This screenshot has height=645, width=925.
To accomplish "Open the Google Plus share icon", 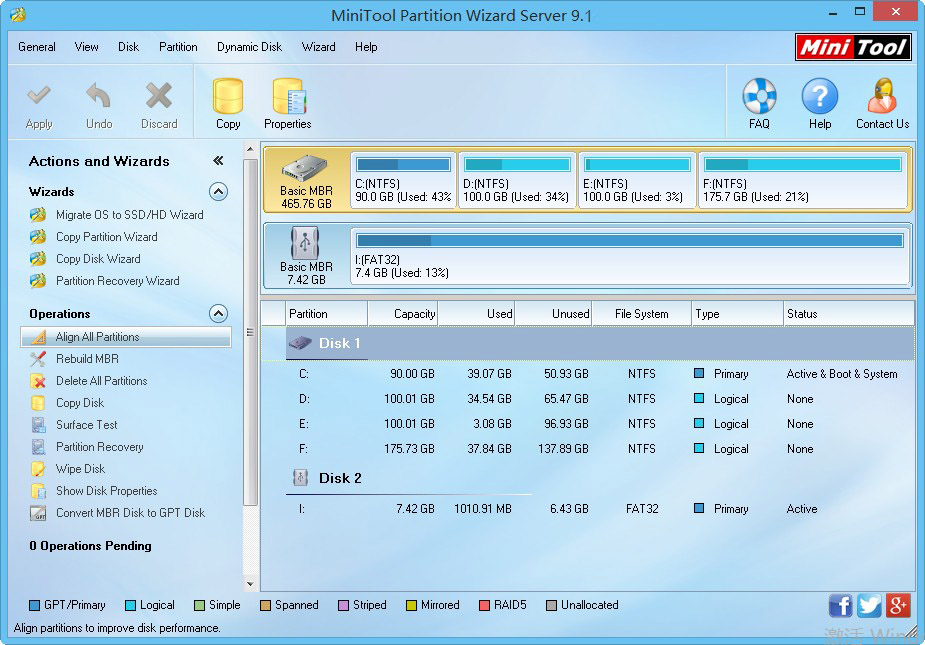I will [x=898, y=606].
